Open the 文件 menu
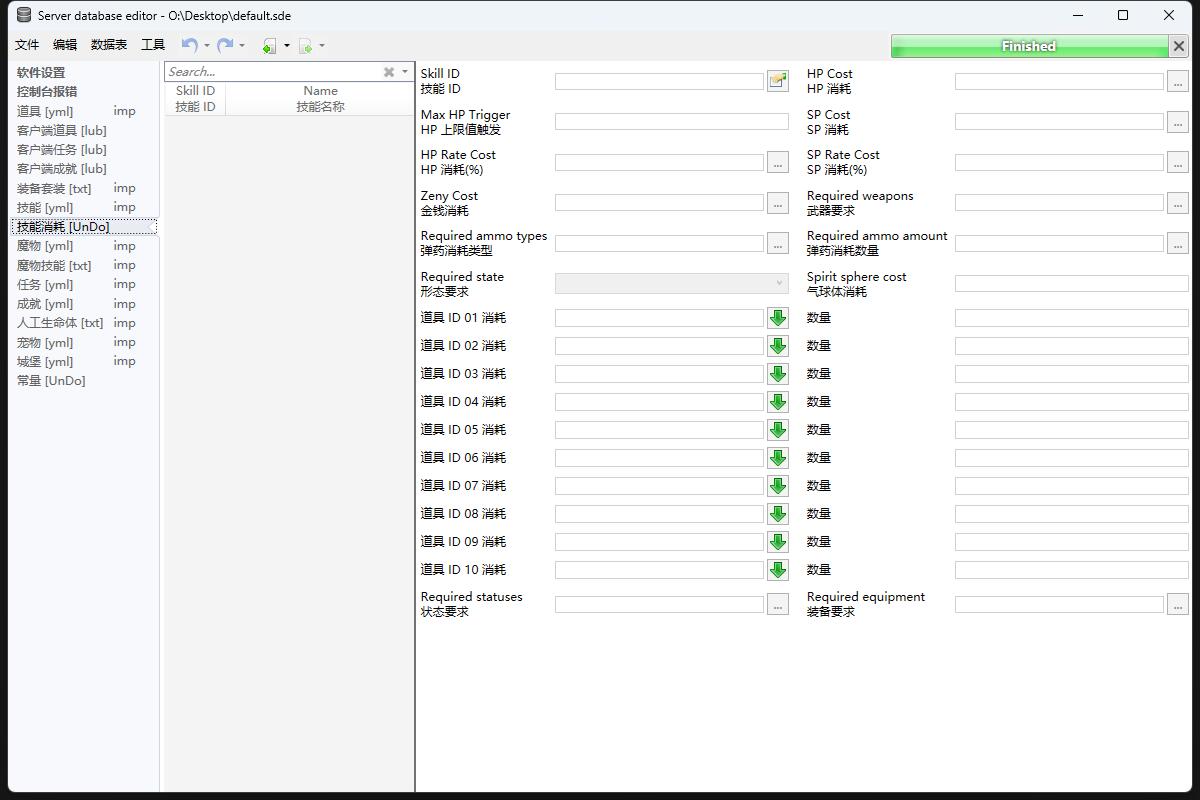Image resolution: width=1200 pixels, height=800 pixels. 27,45
